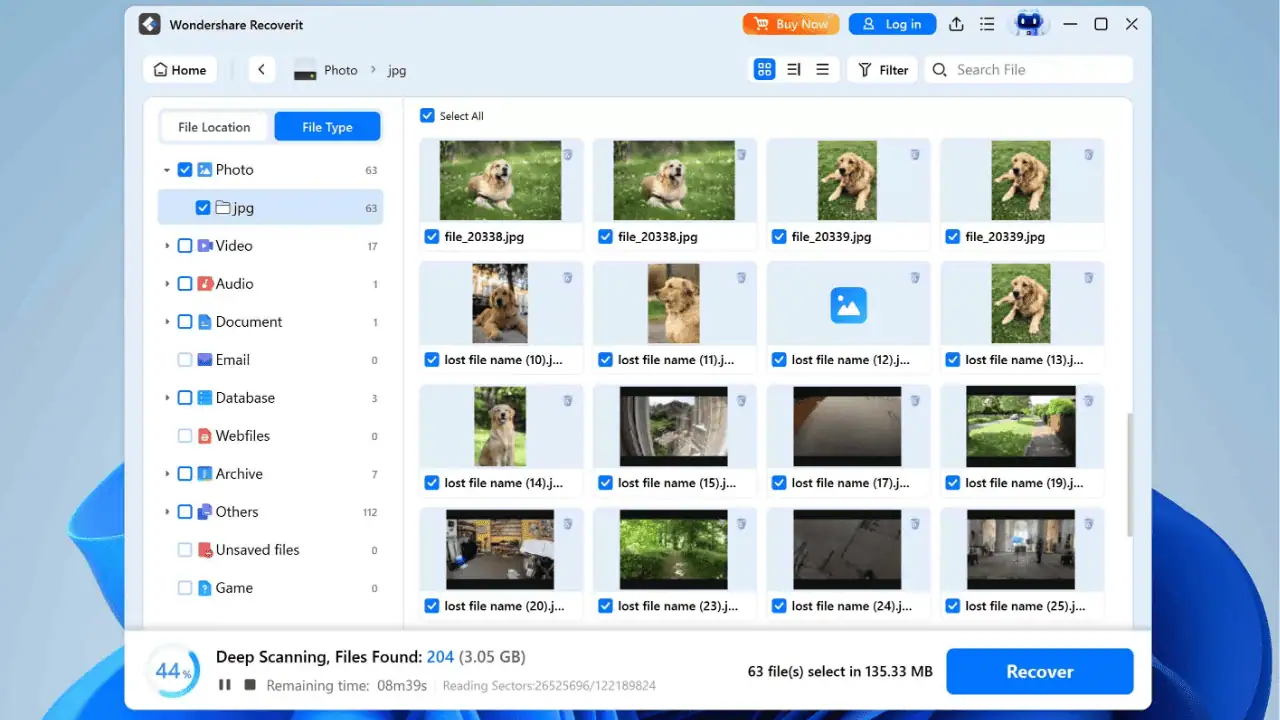Screen dimensions: 1280x720
Task: Open the Filter options
Action: point(883,70)
